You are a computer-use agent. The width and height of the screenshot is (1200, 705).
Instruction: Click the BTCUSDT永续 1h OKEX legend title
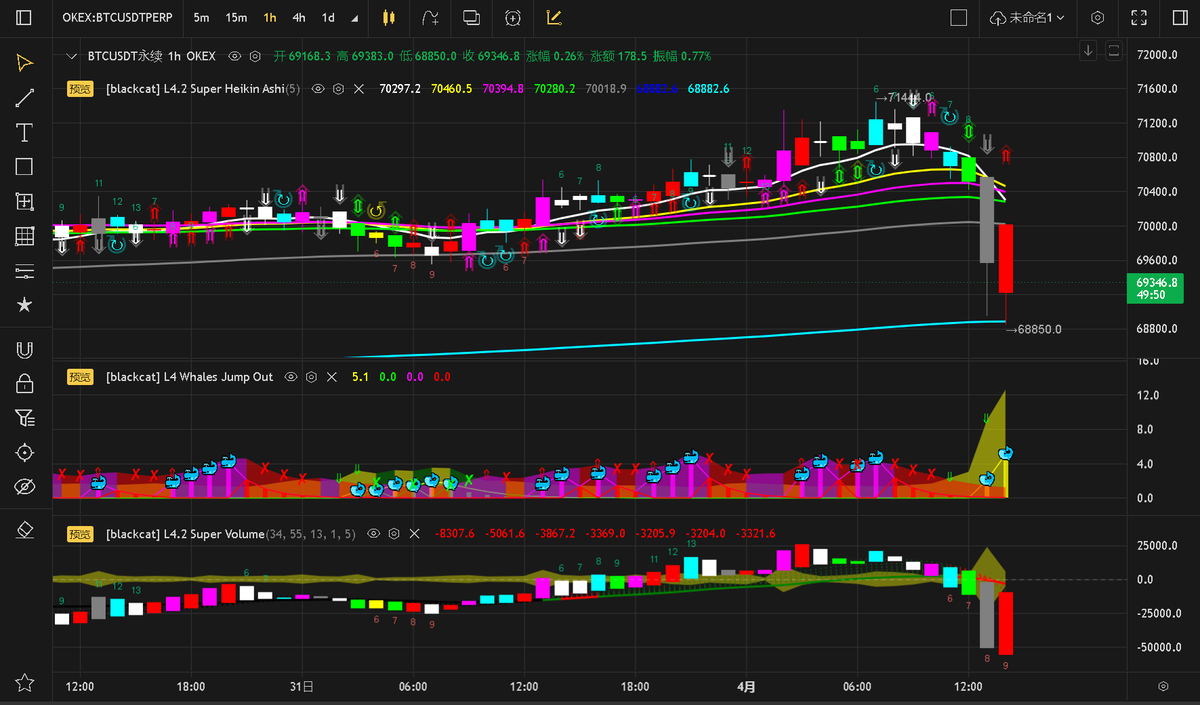[152, 57]
